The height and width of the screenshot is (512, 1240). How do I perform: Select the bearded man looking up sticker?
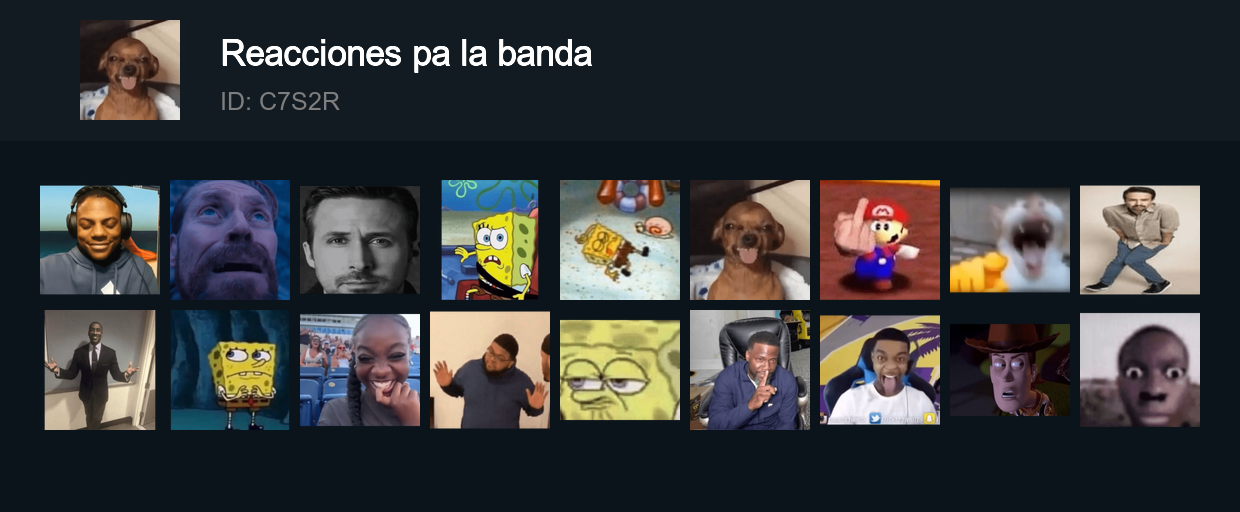coord(230,240)
